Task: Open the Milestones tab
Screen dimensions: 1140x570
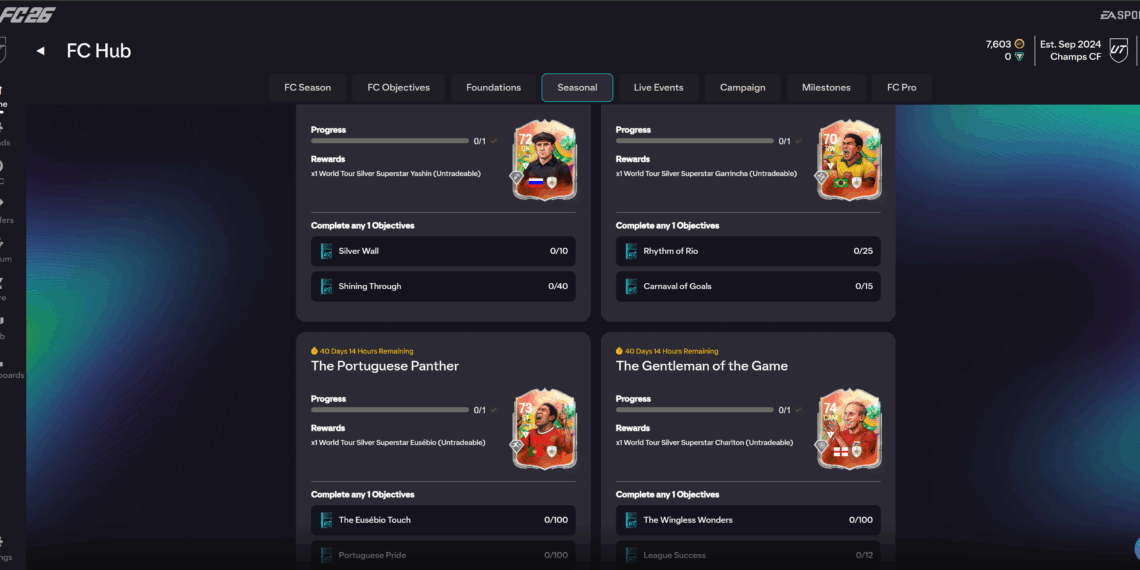Action: (826, 88)
